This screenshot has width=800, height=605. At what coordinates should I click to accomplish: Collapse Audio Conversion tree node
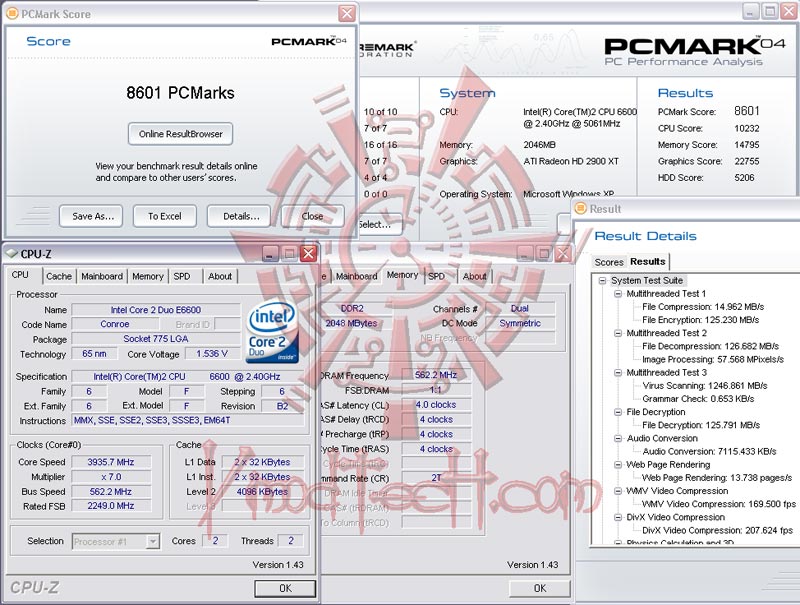(618, 438)
